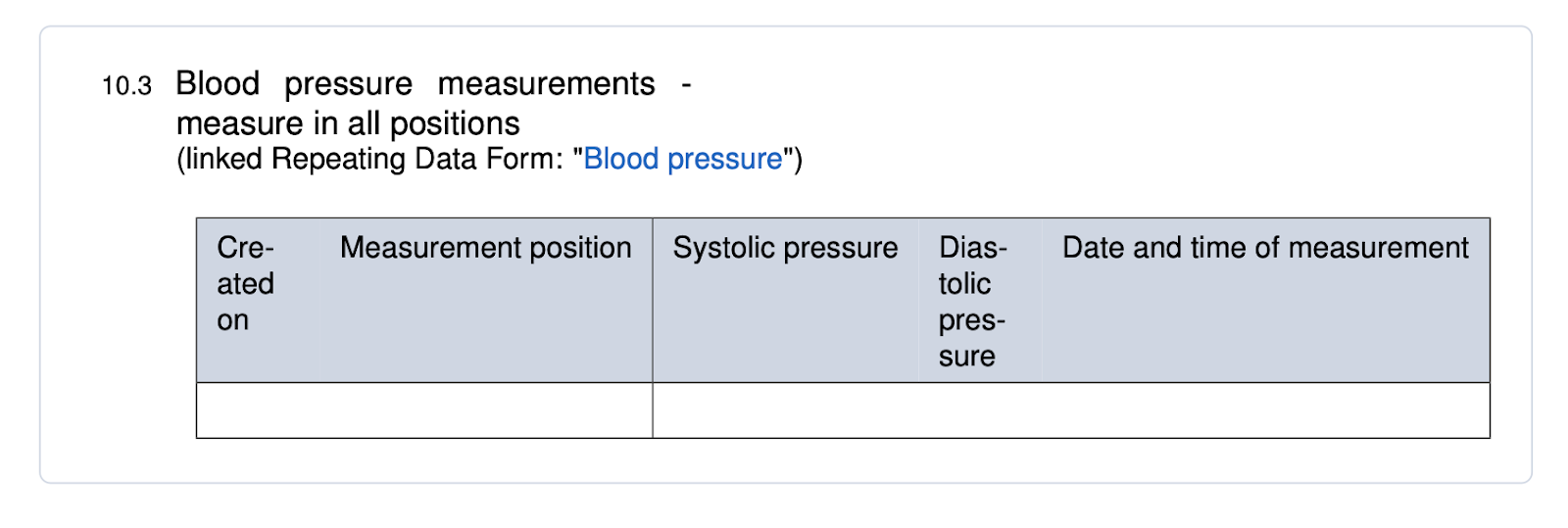
Task: Click the word "pressure" in the black heading
Action: pyautogui.click(x=348, y=85)
